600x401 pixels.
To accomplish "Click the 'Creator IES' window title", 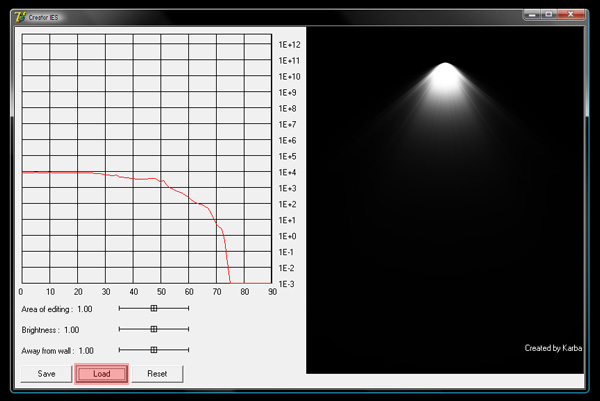I will (x=43, y=18).
